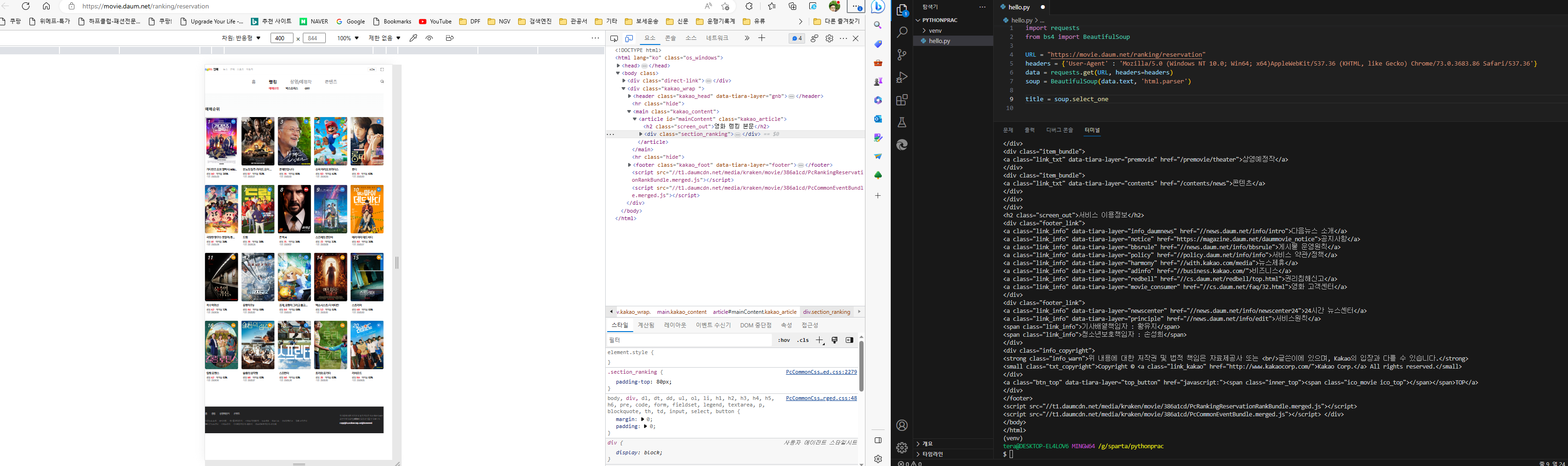This screenshot has width=1568, height=466.
Task: Open DevTools settings gear
Action: point(829,38)
